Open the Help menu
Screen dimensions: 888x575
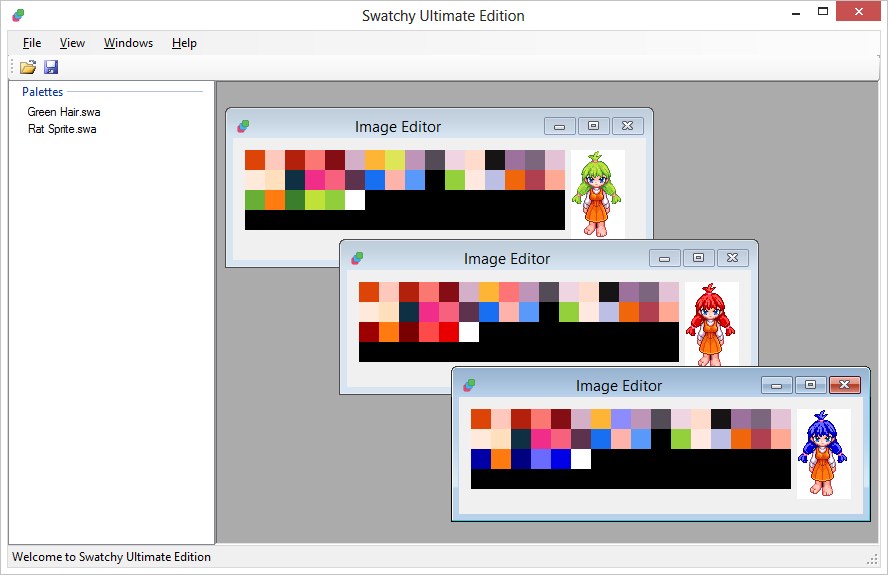point(184,43)
